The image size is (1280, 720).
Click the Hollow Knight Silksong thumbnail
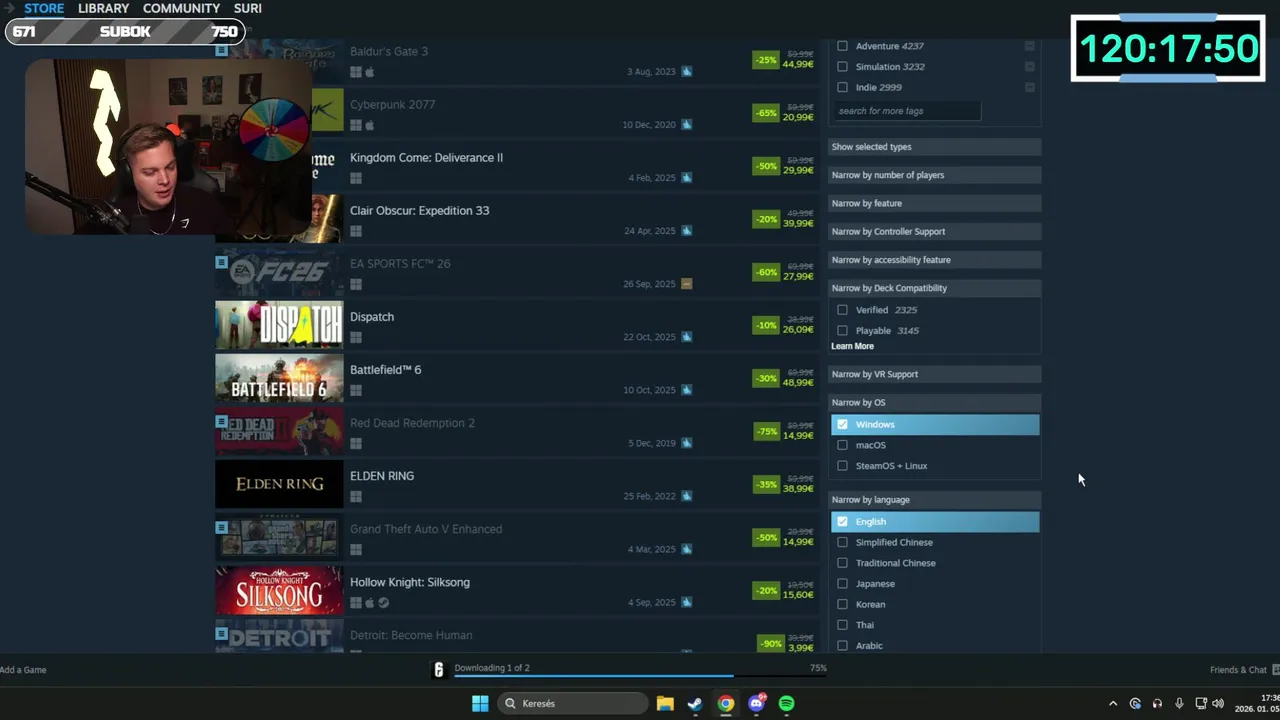[x=279, y=590]
